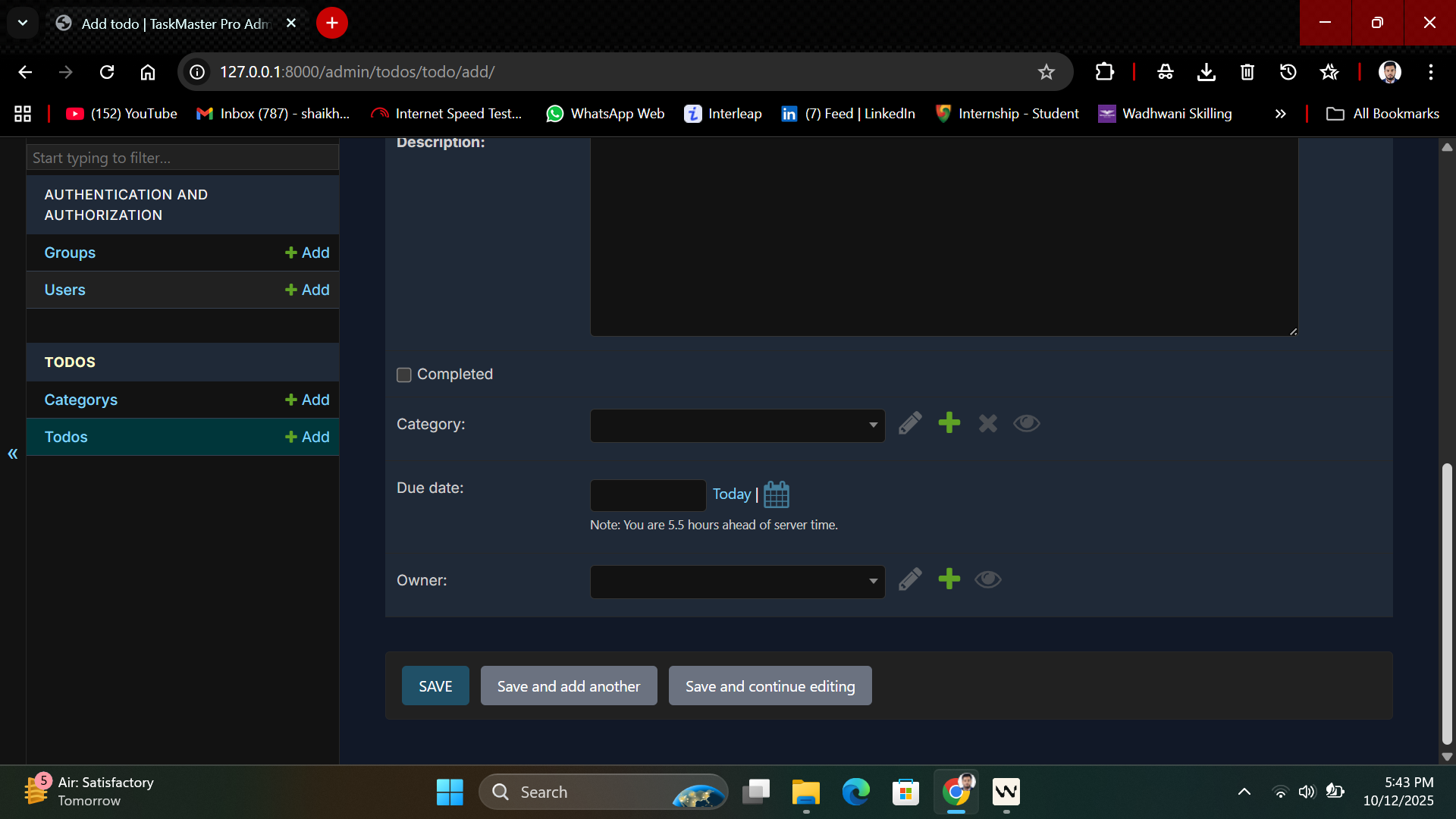Viewport: 1456px width, 819px height.
Task: Click Add next to Users
Action: coord(307,290)
